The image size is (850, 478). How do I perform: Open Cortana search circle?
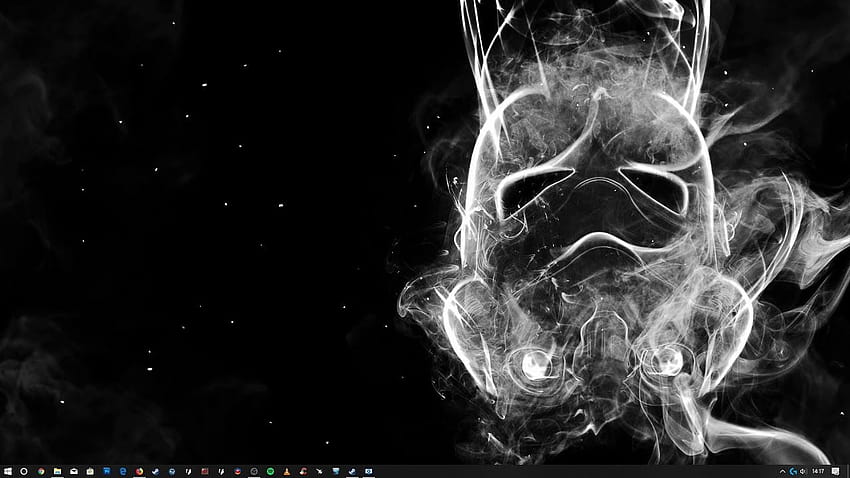(24, 471)
